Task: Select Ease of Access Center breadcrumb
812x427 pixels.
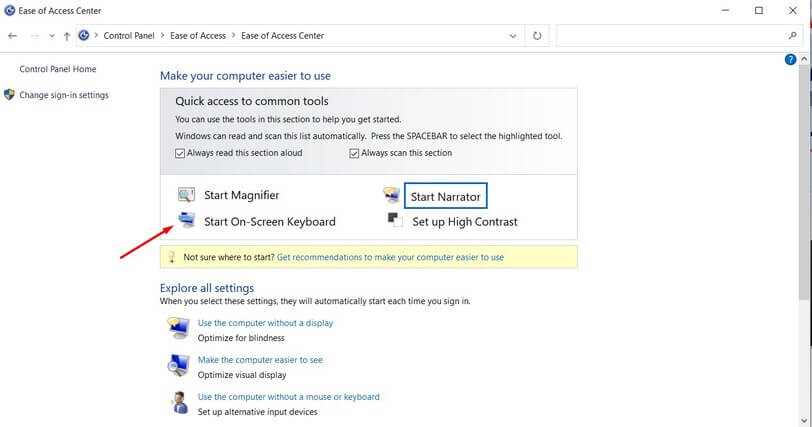Action: point(282,36)
